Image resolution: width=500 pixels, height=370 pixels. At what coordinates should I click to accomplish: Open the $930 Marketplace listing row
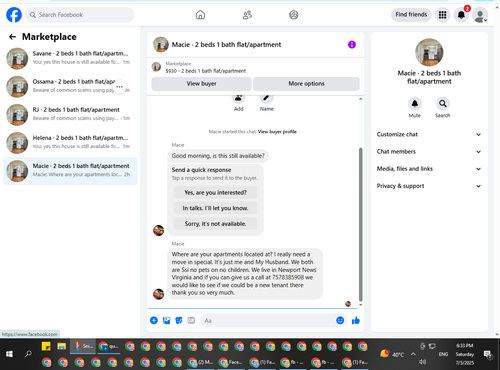click(x=256, y=67)
